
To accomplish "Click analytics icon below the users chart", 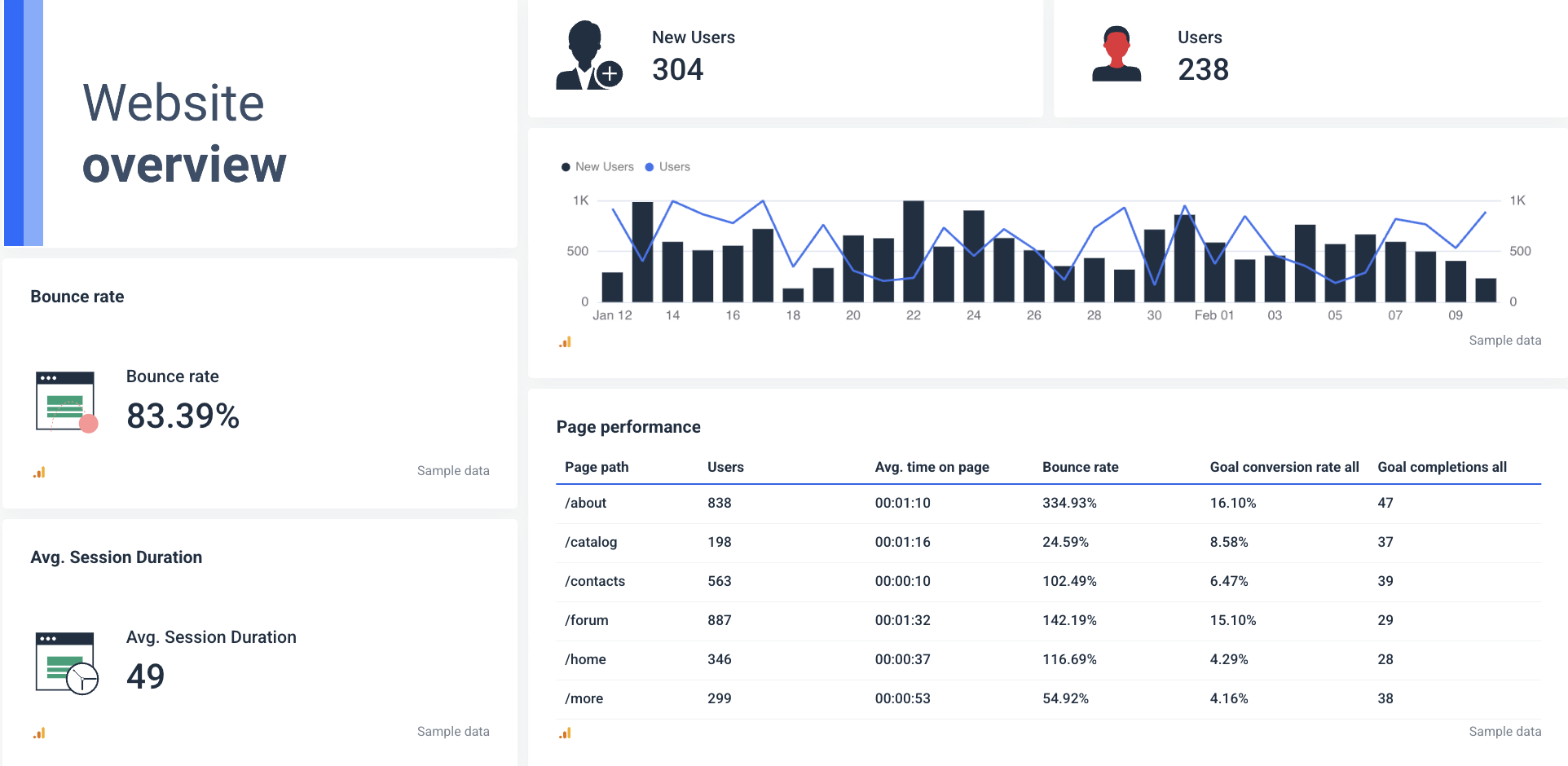I will [x=565, y=341].
